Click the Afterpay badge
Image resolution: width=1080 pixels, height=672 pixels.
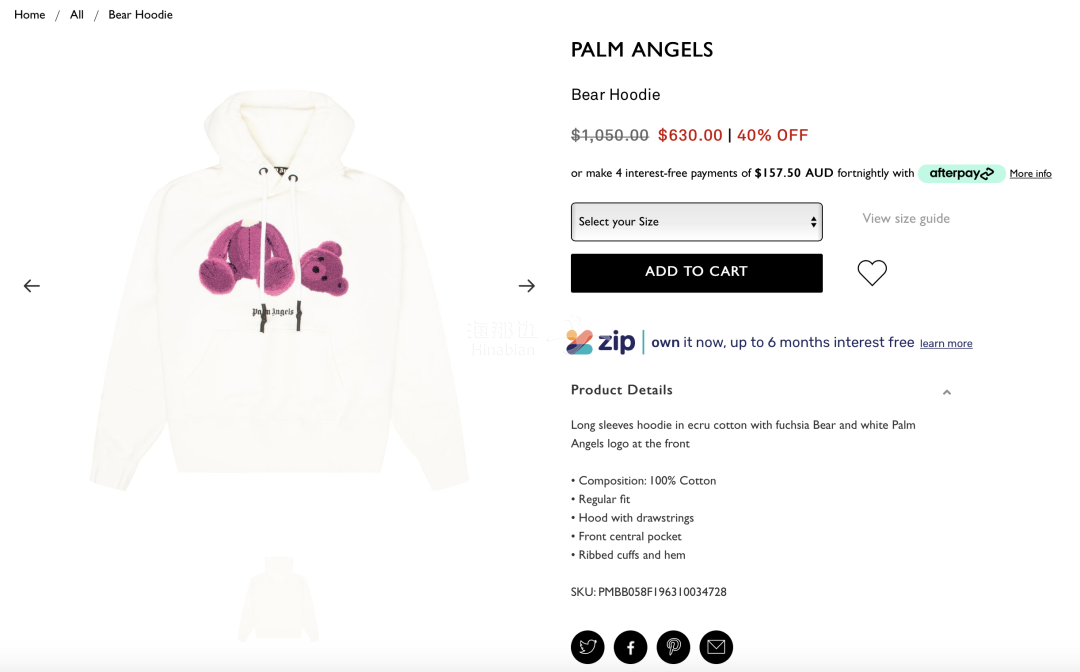point(962,174)
